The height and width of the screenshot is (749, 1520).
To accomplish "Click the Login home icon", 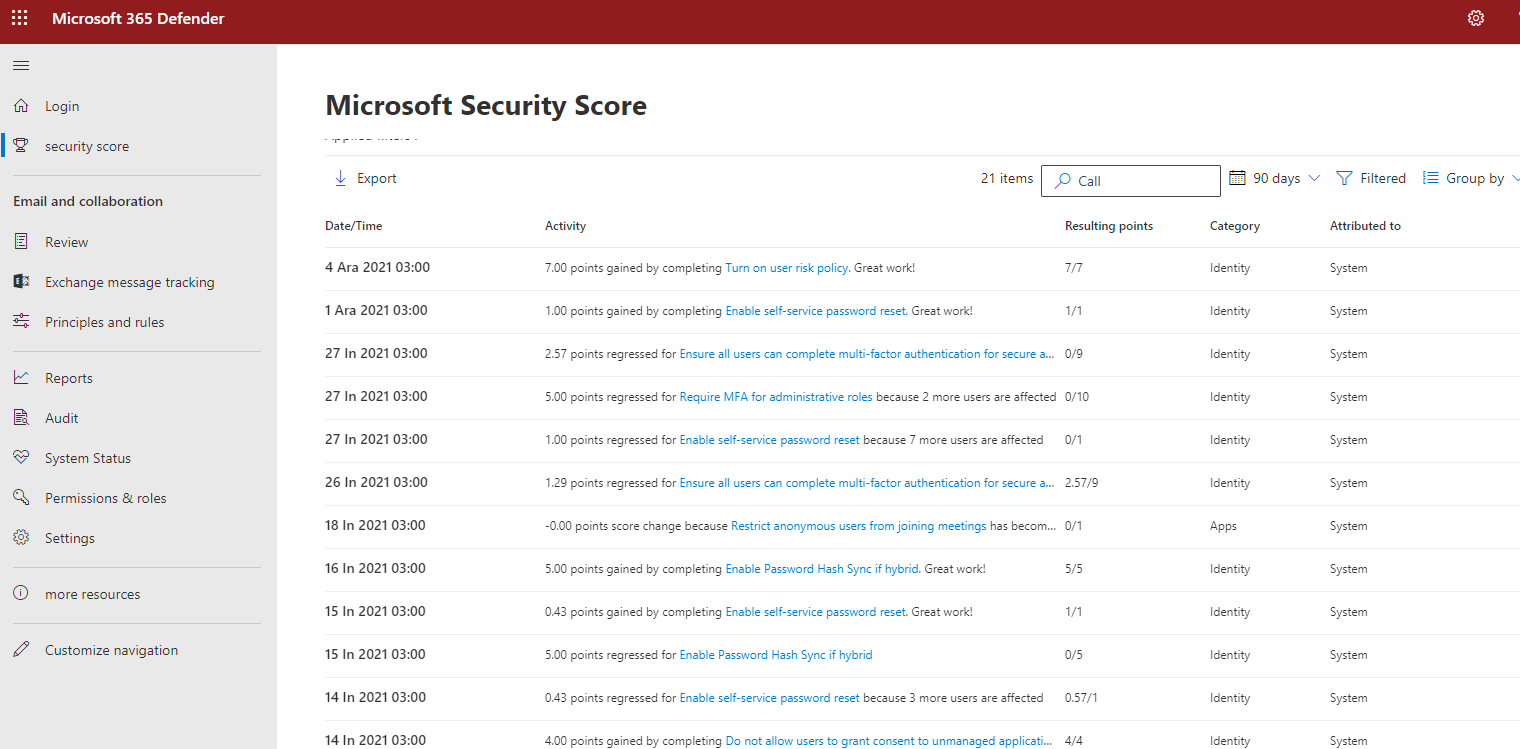I will click(x=21, y=106).
